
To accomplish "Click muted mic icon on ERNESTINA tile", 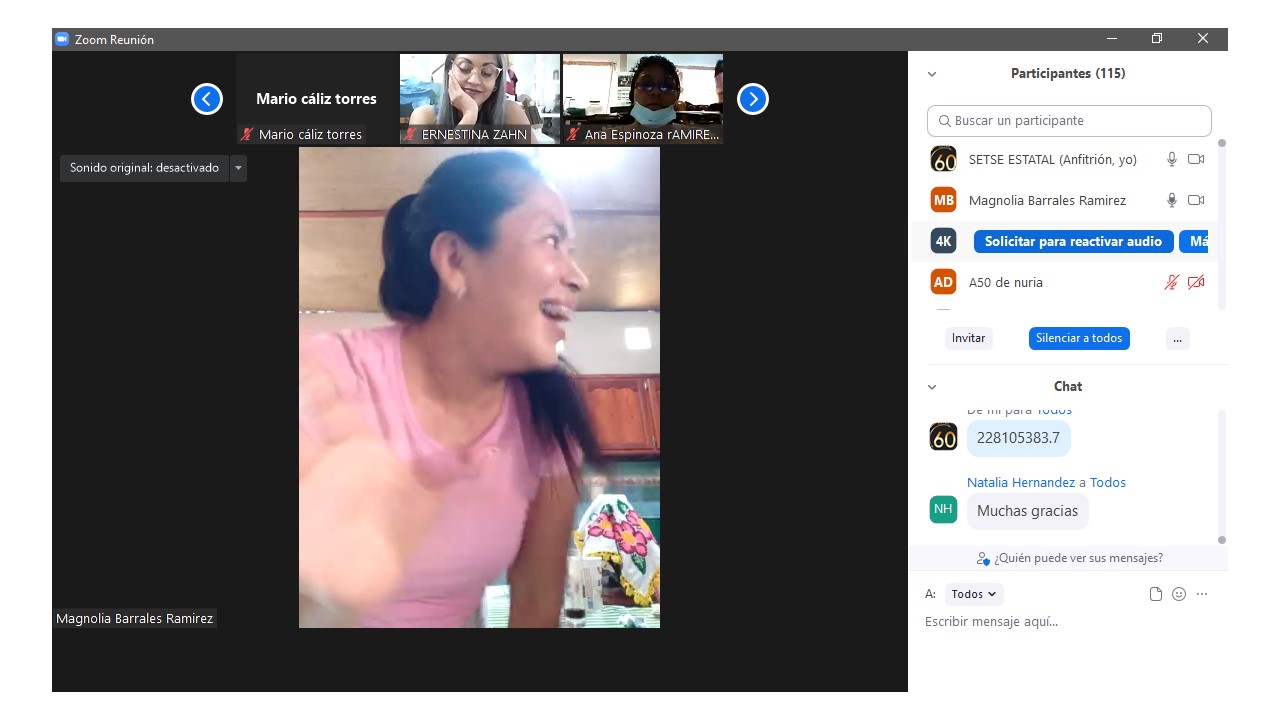I will pos(410,134).
